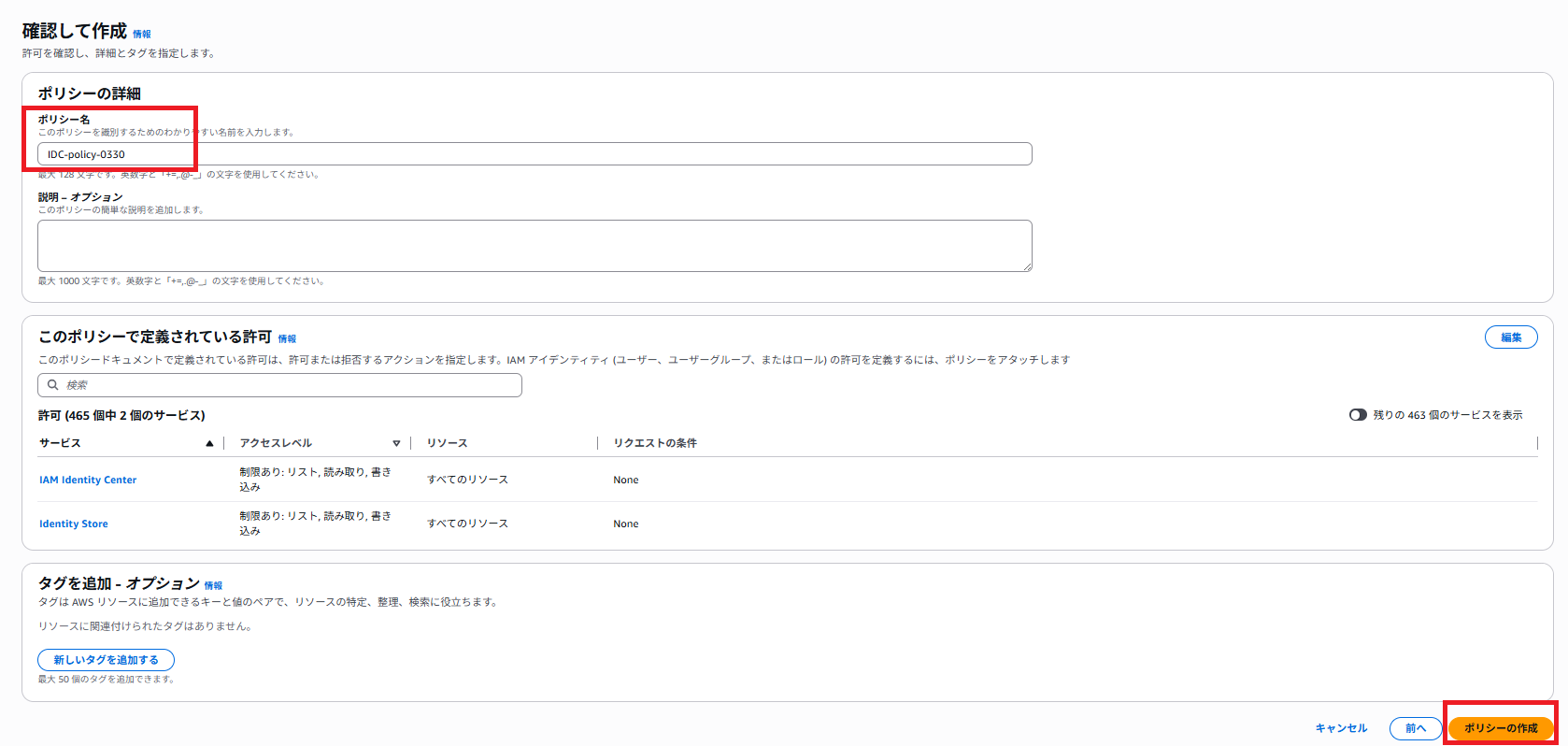The height and width of the screenshot is (746, 1568).
Task: Sort by アクセスレベル column arrow
Action: click(396, 444)
